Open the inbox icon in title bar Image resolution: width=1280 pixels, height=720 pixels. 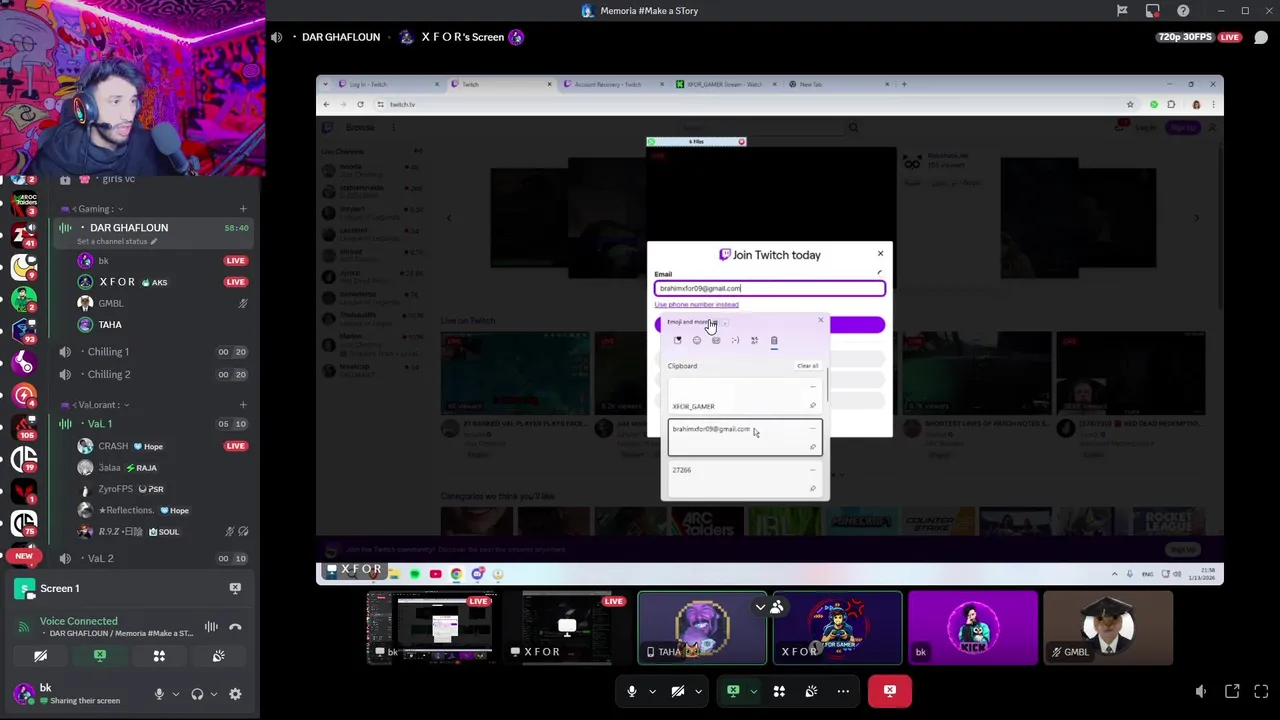[x=1152, y=11]
